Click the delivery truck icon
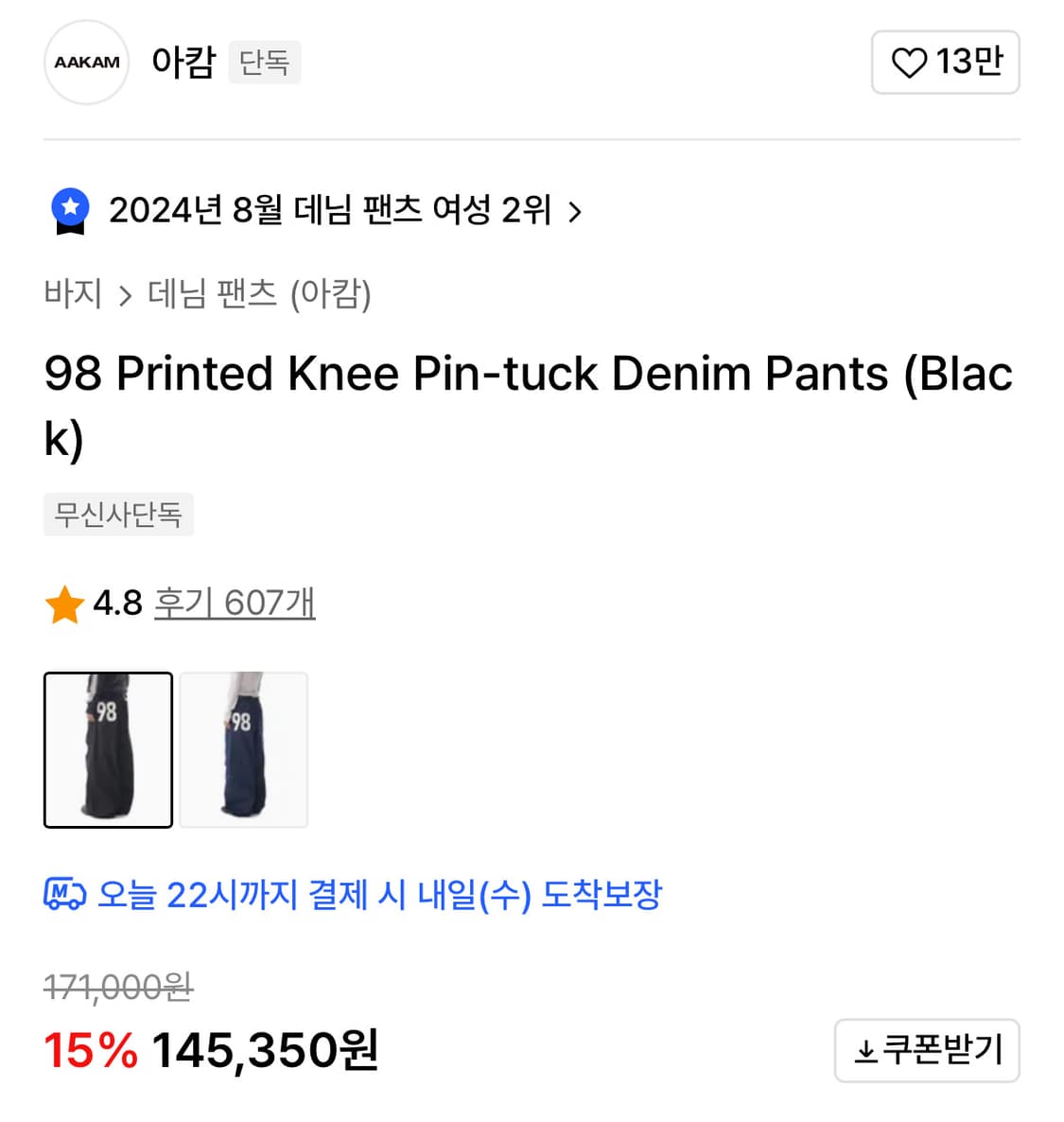This screenshot has height=1122, width=1064. (x=64, y=894)
